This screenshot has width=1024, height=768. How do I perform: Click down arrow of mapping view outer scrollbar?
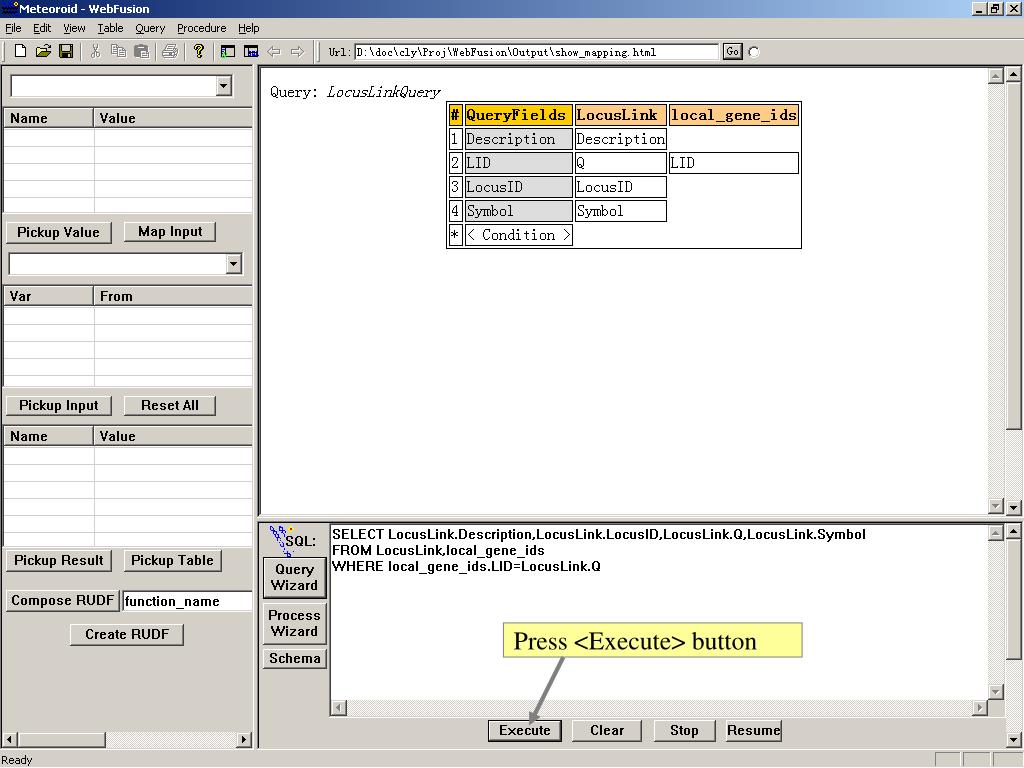[x=1014, y=507]
